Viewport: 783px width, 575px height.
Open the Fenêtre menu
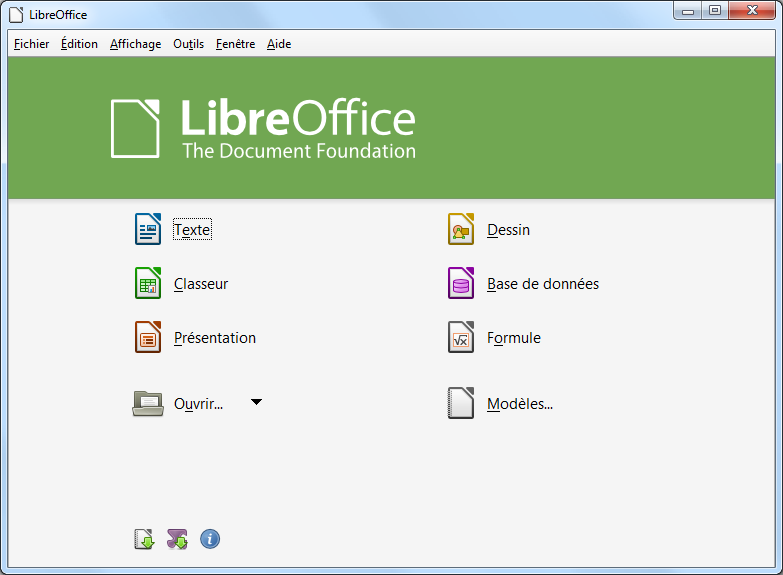pyautogui.click(x=235, y=44)
